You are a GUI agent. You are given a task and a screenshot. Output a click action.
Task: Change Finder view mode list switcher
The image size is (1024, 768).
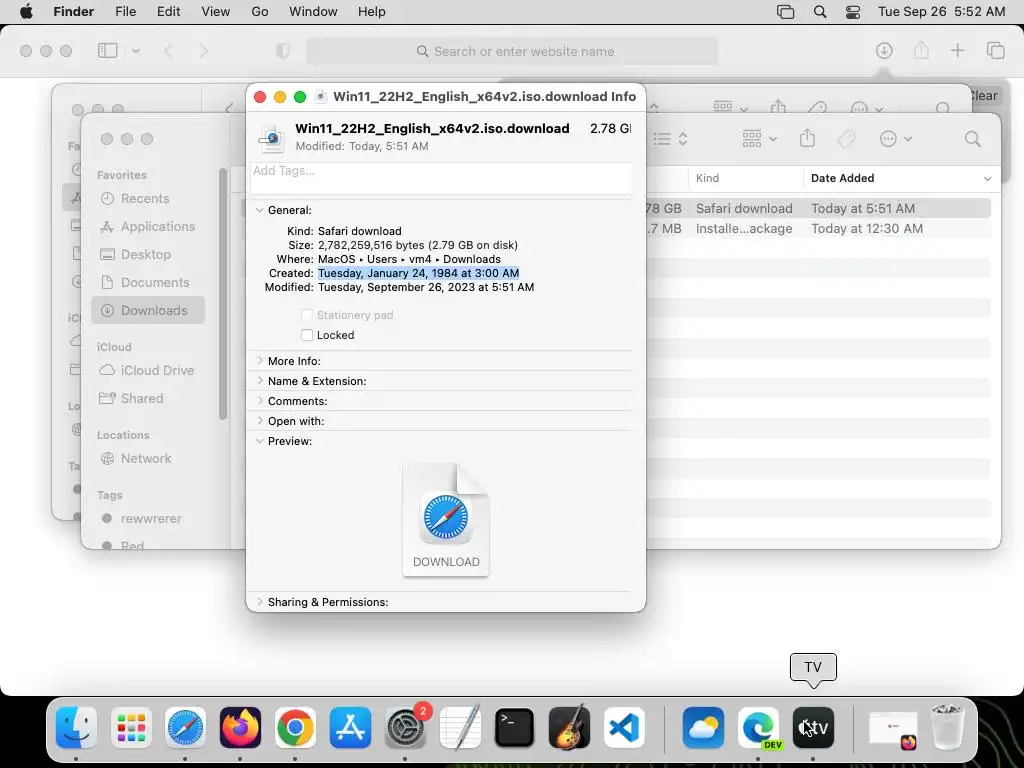(x=671, y=138)
